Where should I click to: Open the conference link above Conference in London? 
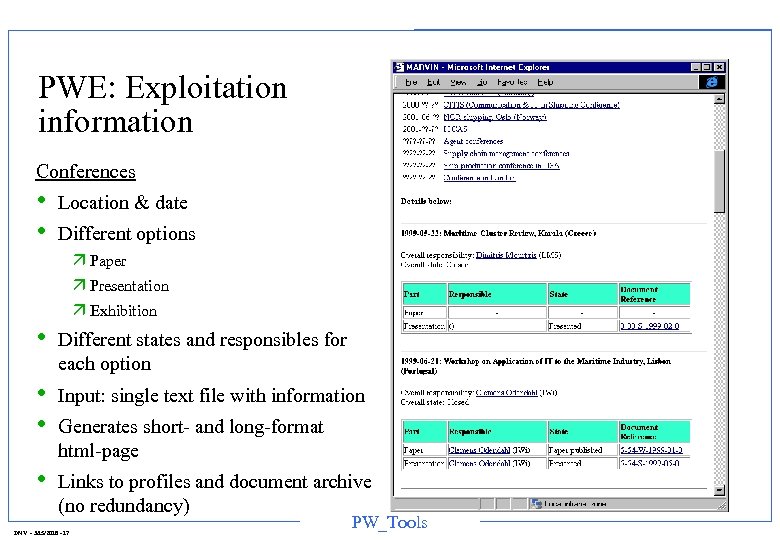coord(501,166)
